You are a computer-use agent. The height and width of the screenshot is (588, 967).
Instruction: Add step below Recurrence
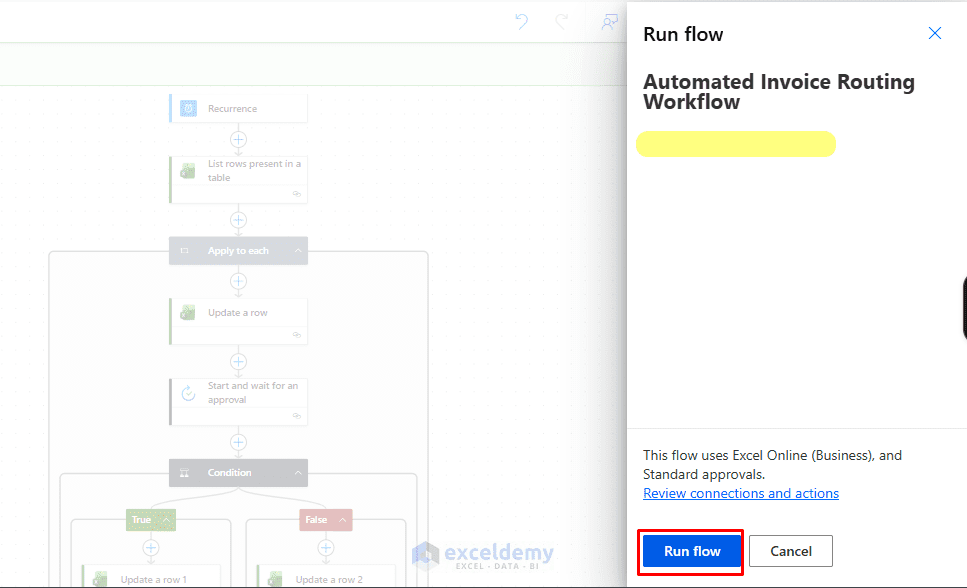[x=239, y=139]
